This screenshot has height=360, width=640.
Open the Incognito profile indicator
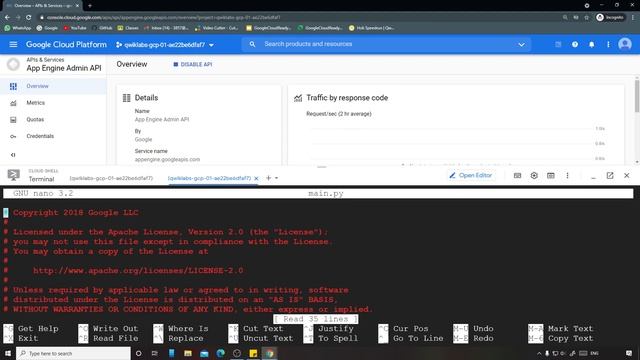[610, 18]
